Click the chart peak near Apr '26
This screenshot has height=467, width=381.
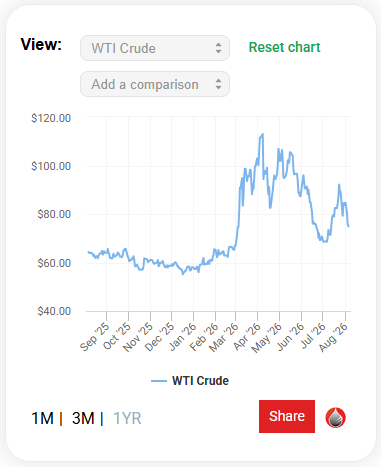[262, 134]
